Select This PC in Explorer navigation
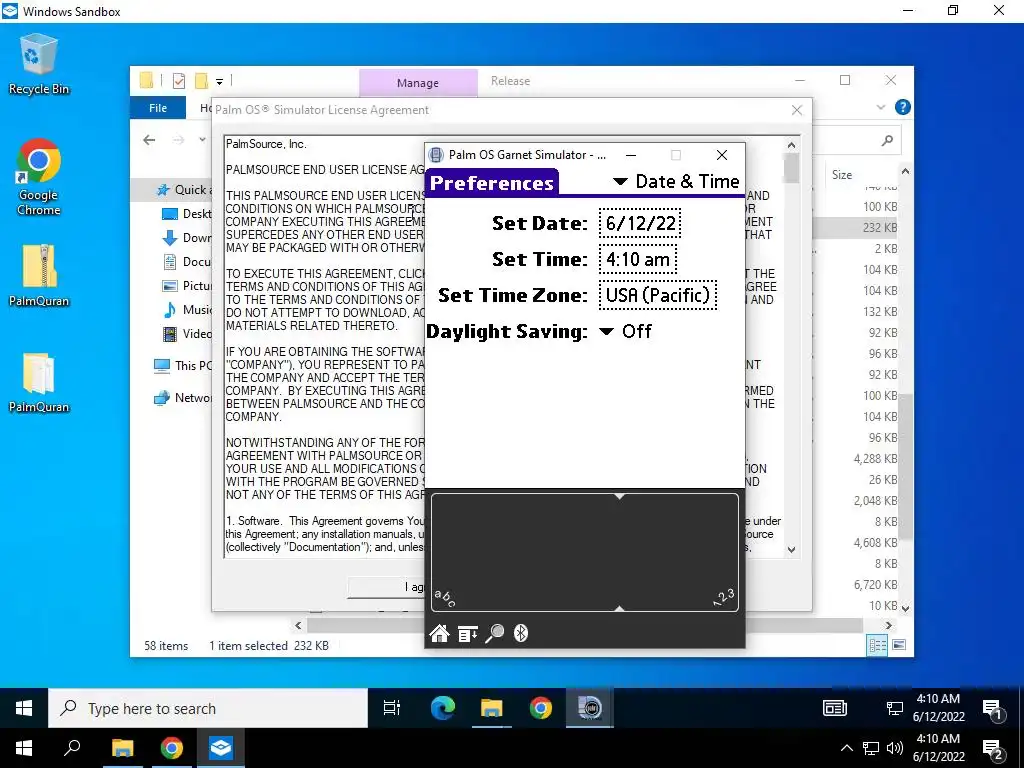The width and height of the screenshot is (1024, 768). [183, 366]
